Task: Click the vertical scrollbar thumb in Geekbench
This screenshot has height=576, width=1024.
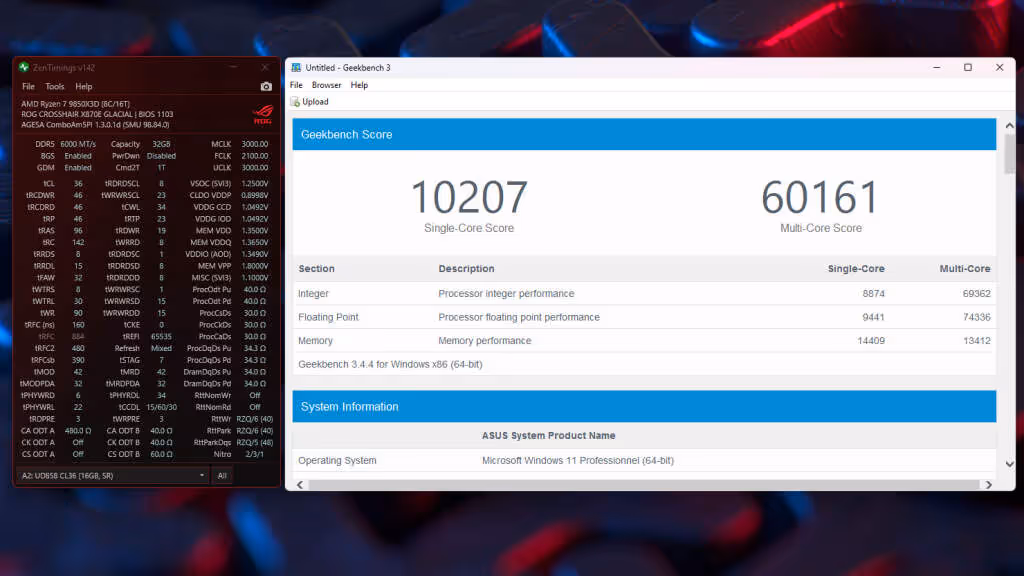Action: click(1010, 154)
